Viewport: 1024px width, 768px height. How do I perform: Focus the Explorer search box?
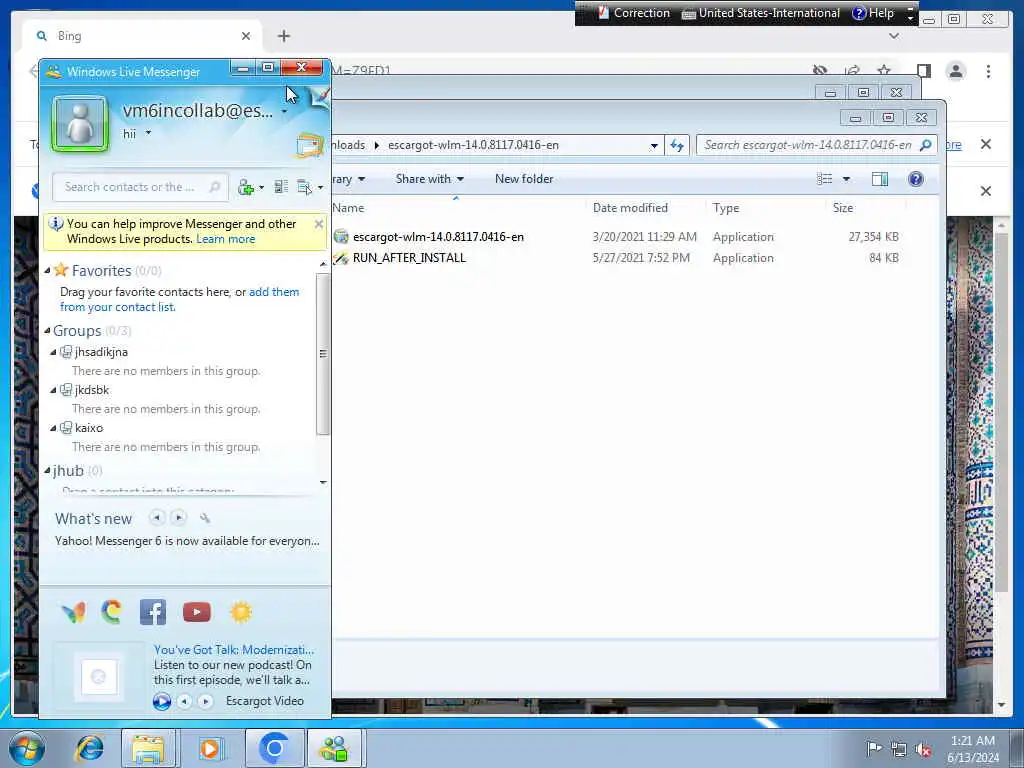coord(816,145)
